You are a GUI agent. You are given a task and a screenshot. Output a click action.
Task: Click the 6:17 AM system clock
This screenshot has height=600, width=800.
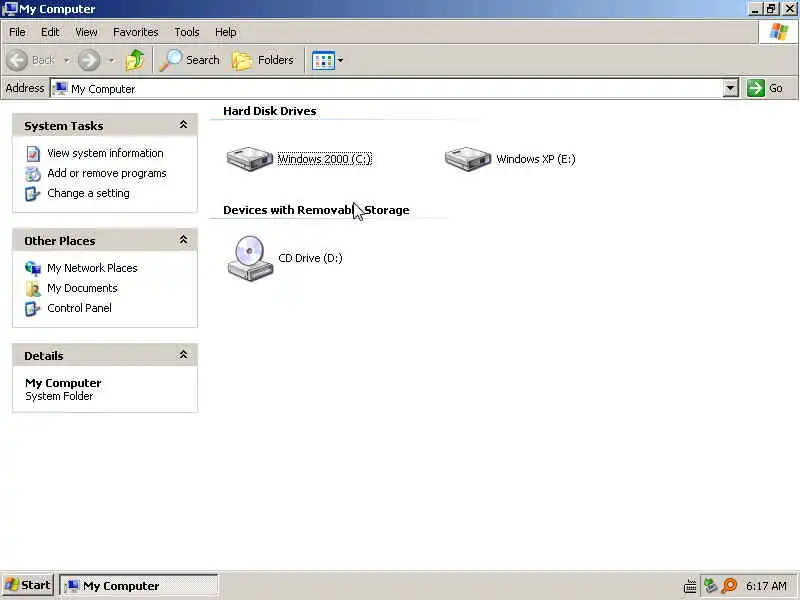pos(766,586)
